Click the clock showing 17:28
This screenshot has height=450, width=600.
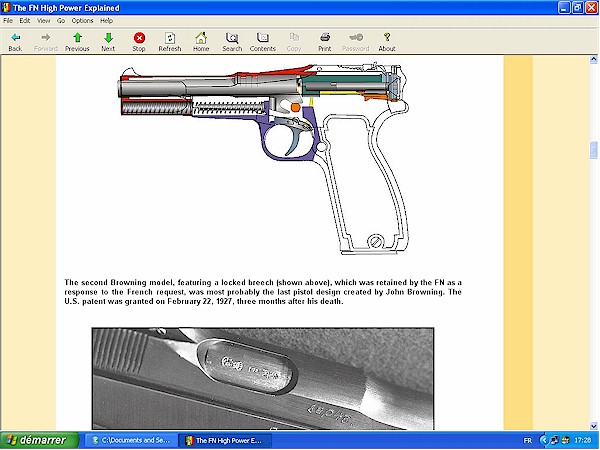coord(582,441)
